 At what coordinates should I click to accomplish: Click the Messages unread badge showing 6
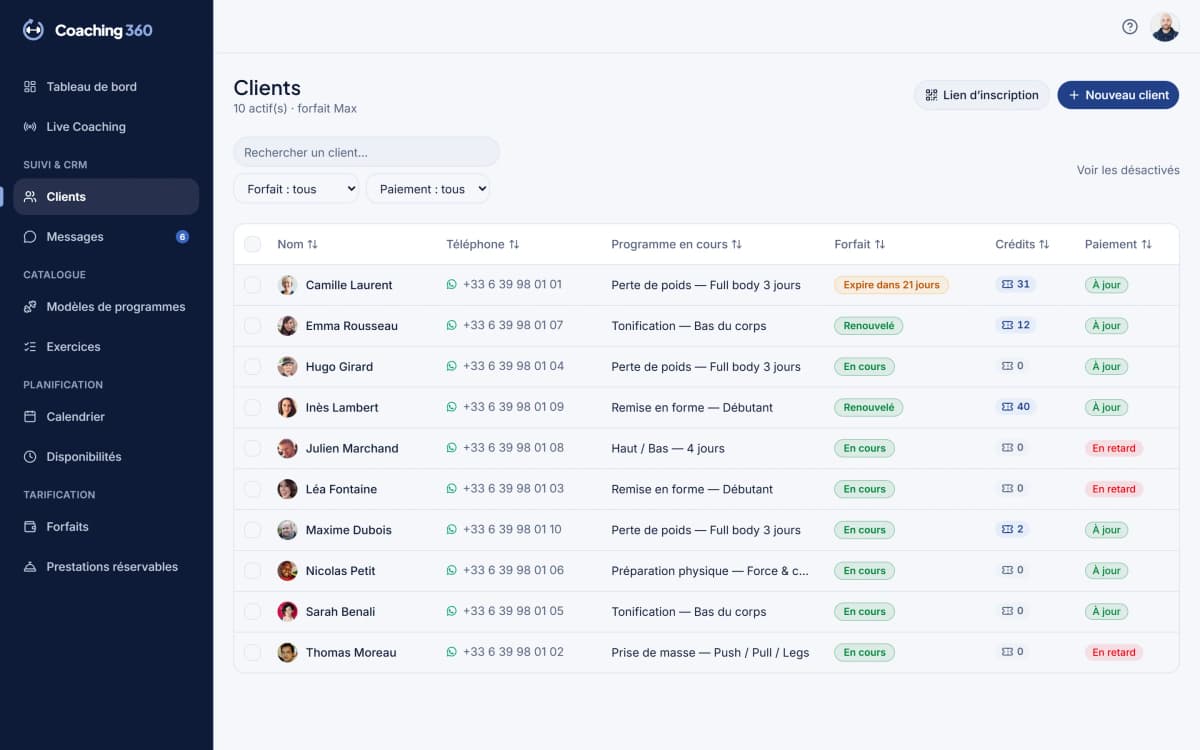point(182,237)
